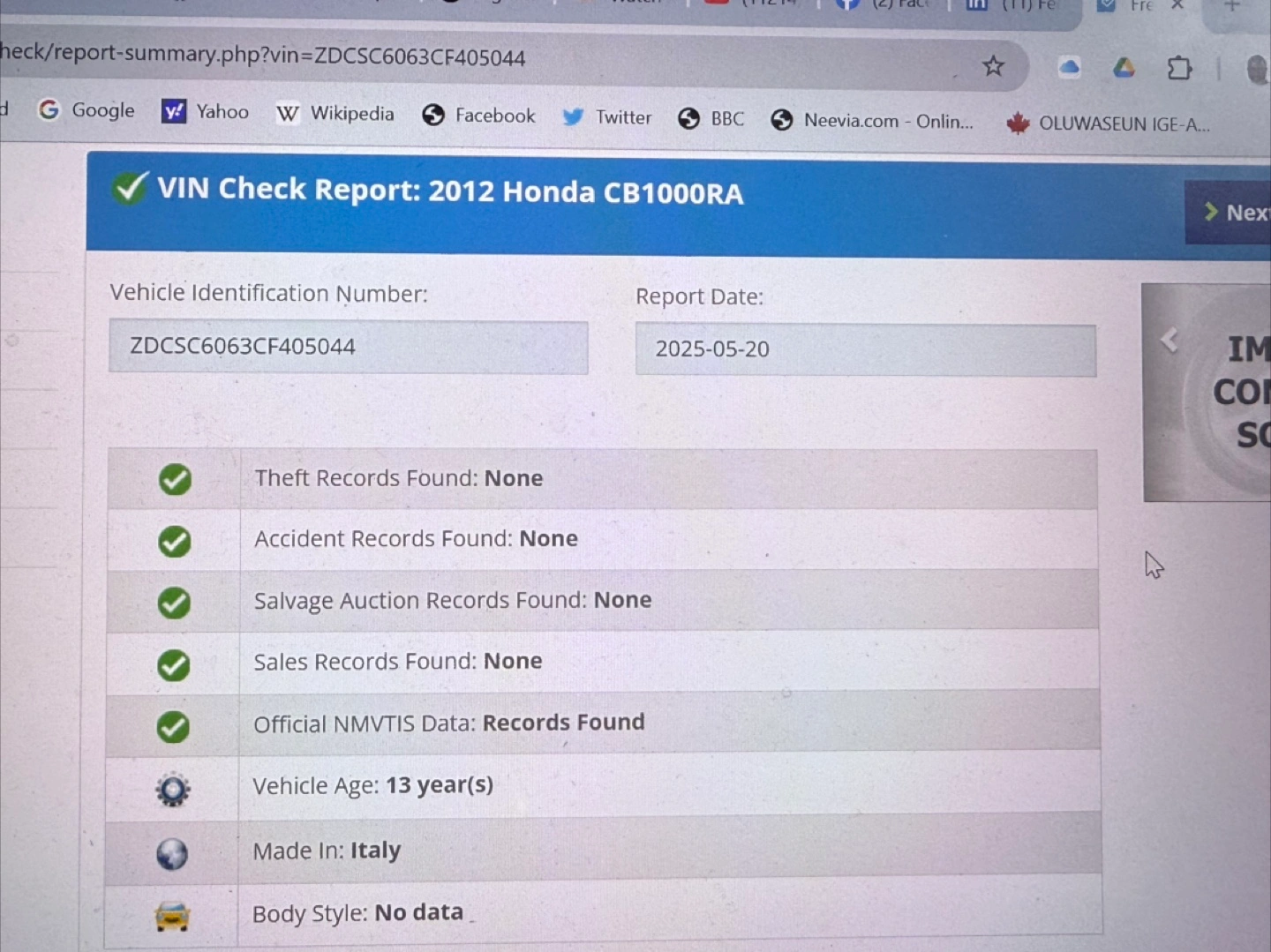Click 'Official NMVTIS Data: Records Found' text

449,723
